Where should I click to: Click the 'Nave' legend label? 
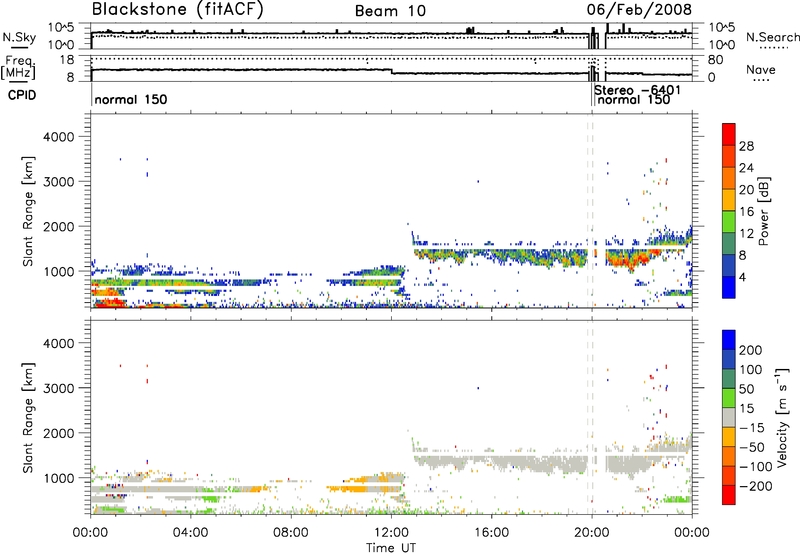coord(761,70)
